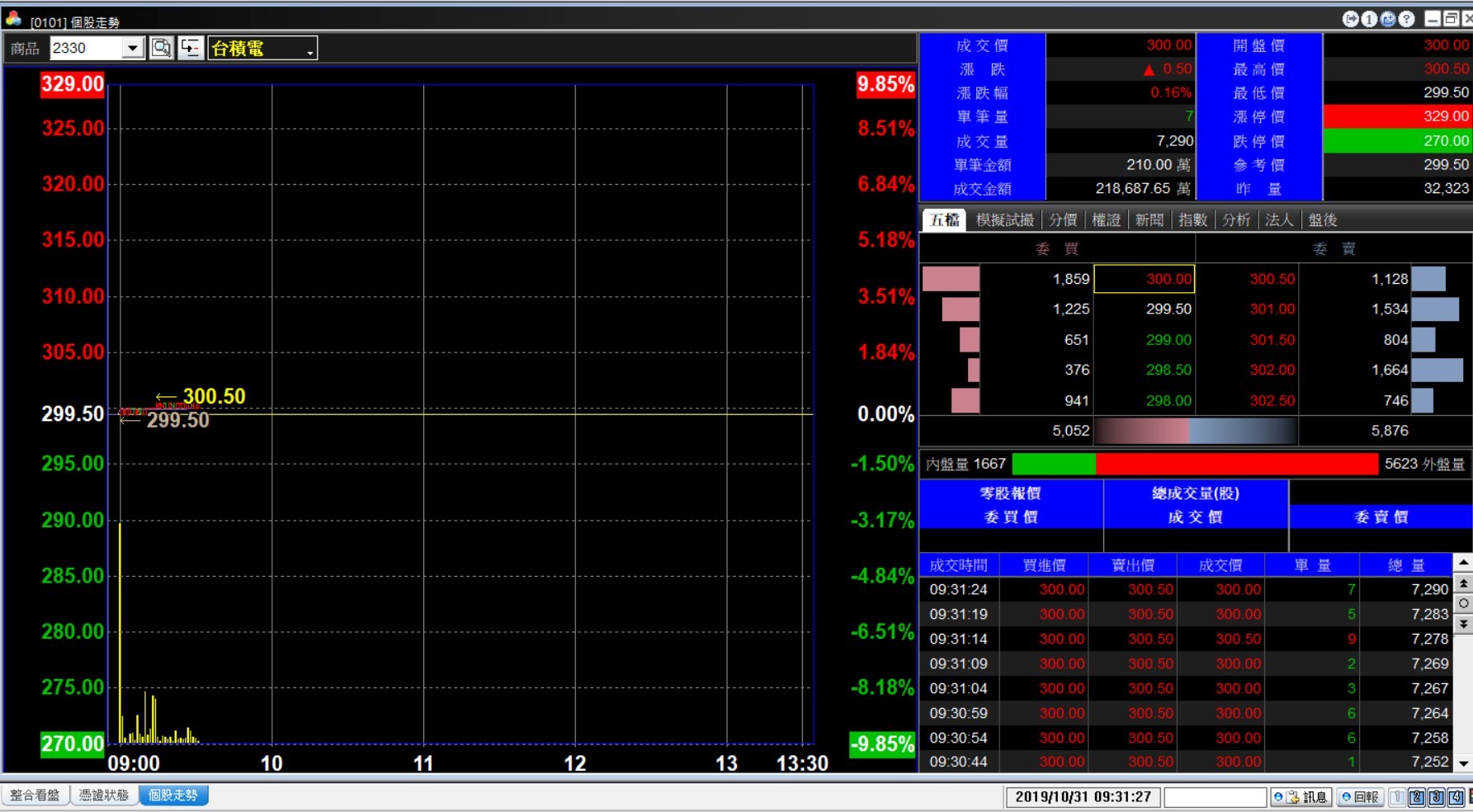Click the 委賣價 header in odd-lot panel
Viewport: 1473px width, 812px height.
[x=1381, y=517]
